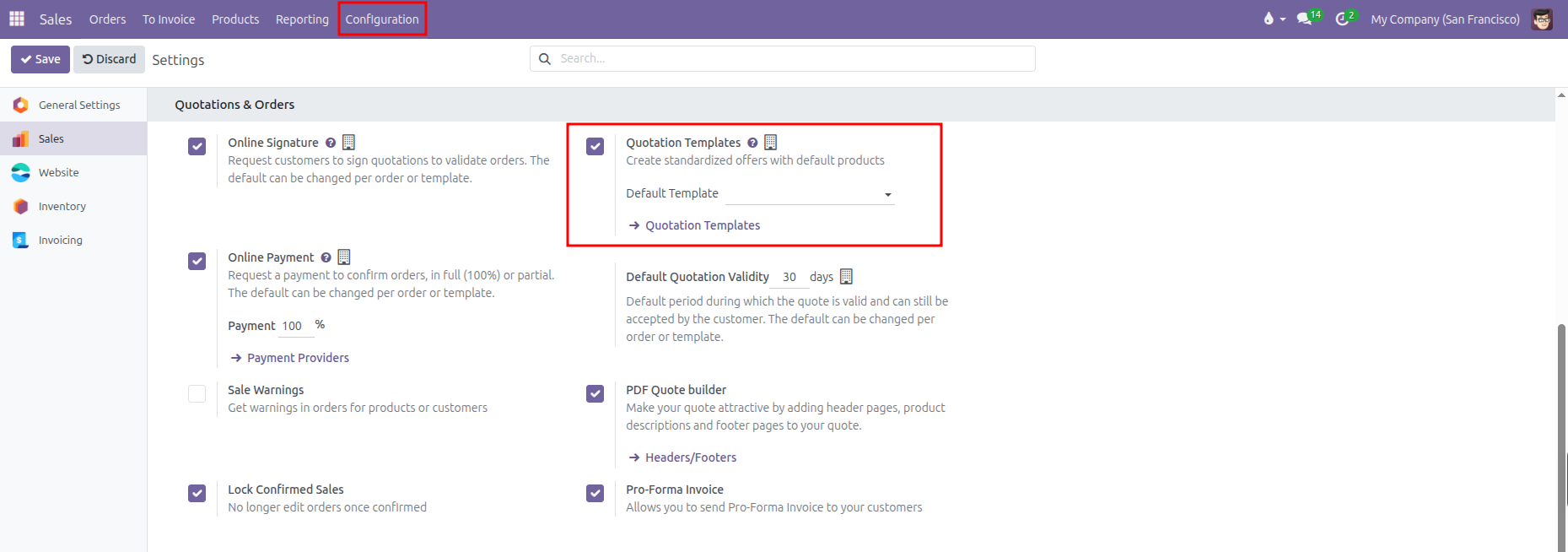
Task: Enable the Sale Warnings checkbox
Action: click(197, 393)
